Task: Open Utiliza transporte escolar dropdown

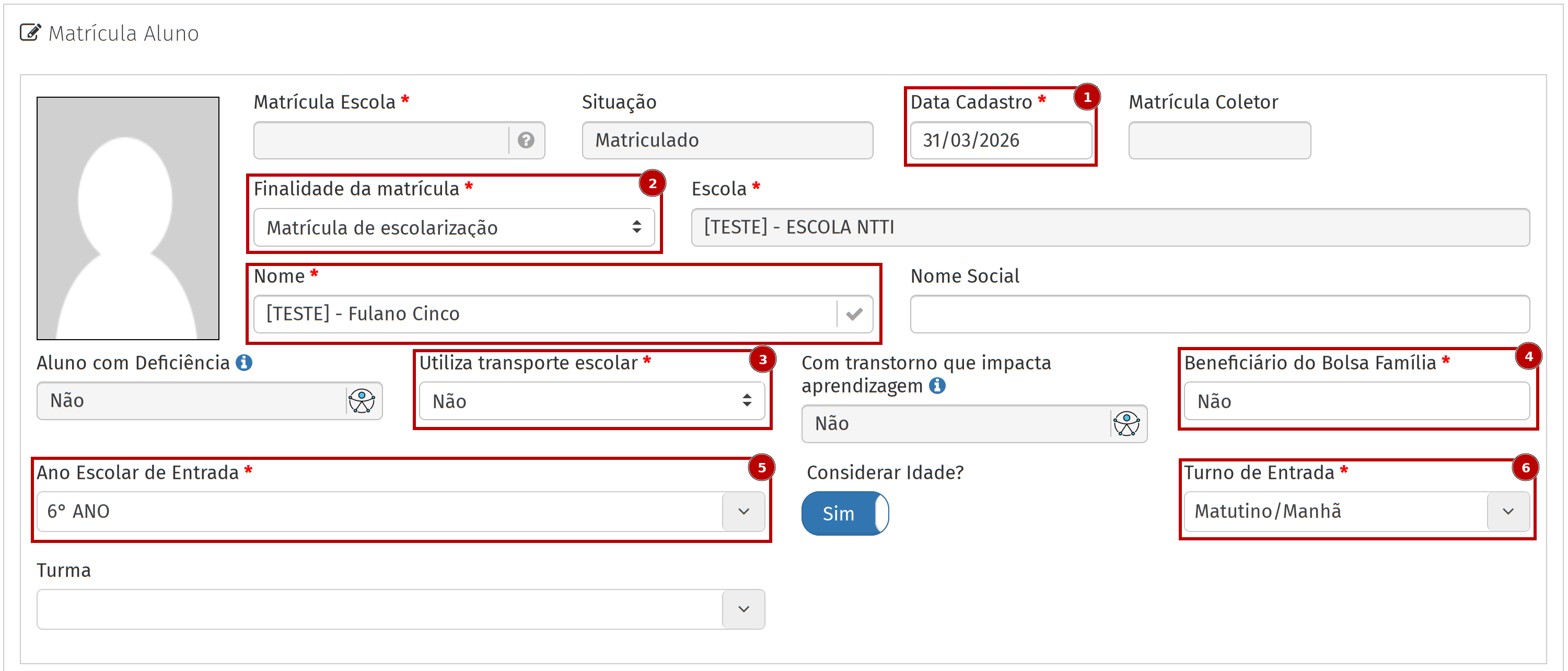Action: click(x=591, y=401)
